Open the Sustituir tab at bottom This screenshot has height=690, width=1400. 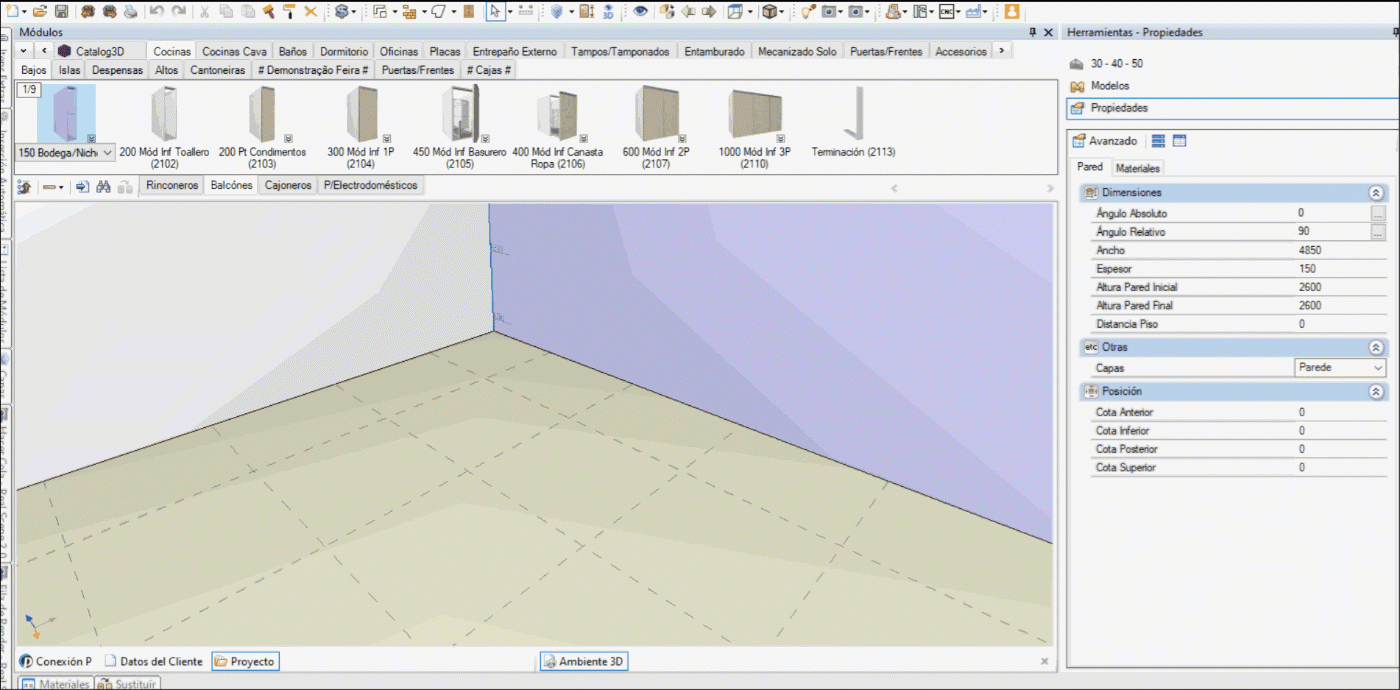(x=127, y=684)
